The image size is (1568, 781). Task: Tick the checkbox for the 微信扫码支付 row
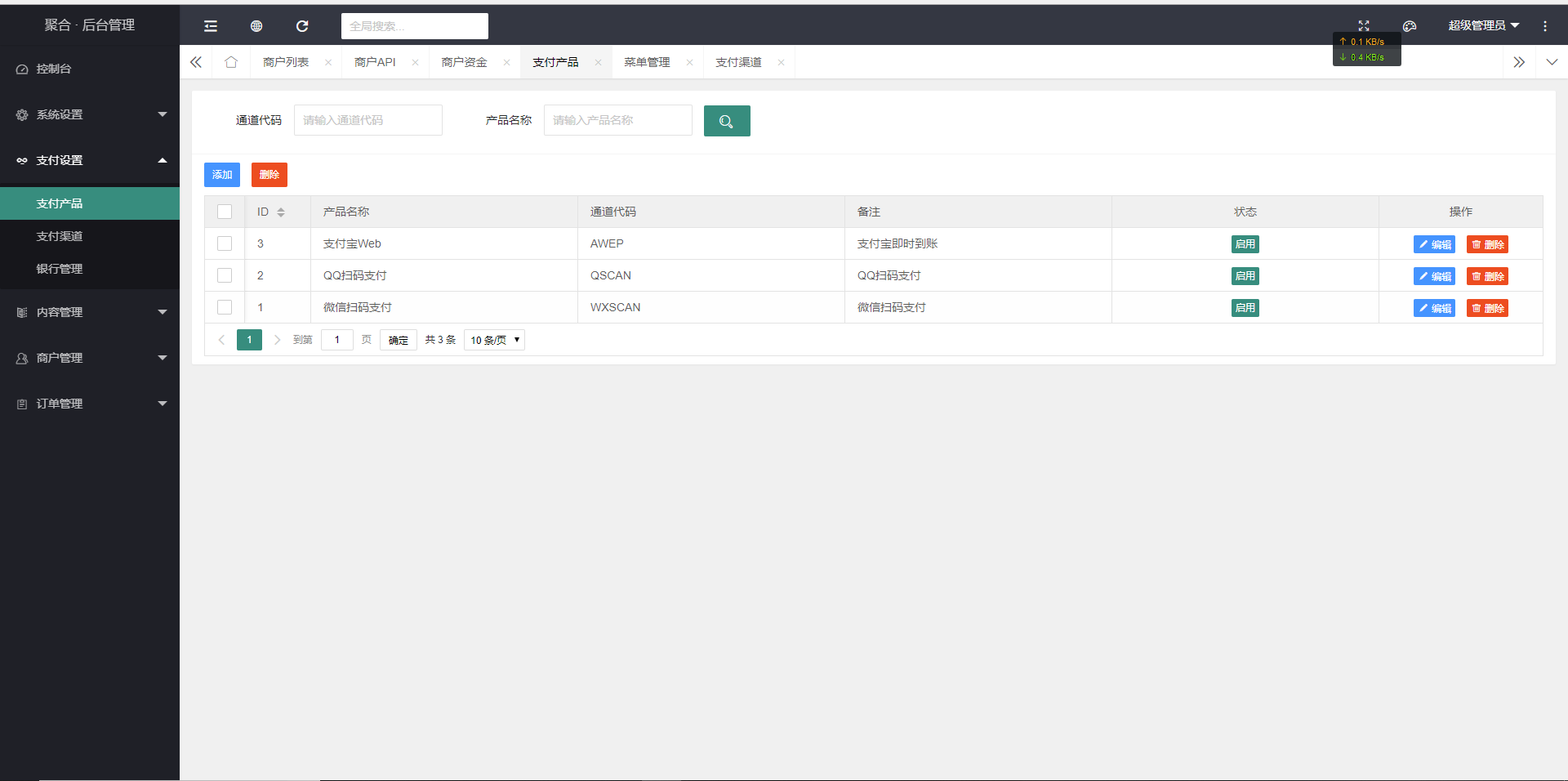(225, 307)
